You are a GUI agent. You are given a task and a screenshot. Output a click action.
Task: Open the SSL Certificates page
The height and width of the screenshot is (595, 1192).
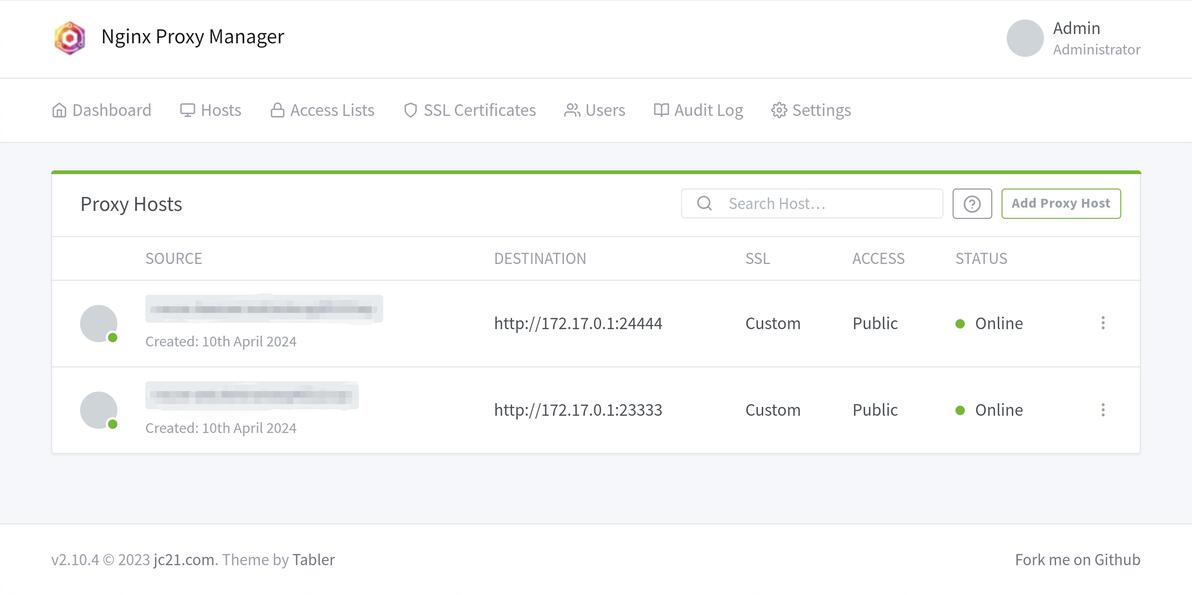[x=470, y=110]
